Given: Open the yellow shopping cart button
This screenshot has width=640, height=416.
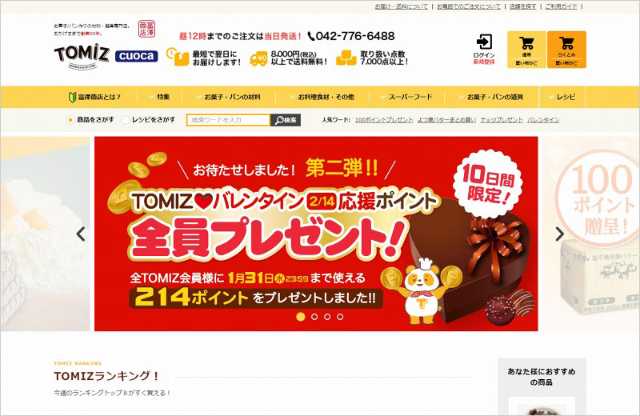Looking at the screenshot, I should (x=527, y=49).
